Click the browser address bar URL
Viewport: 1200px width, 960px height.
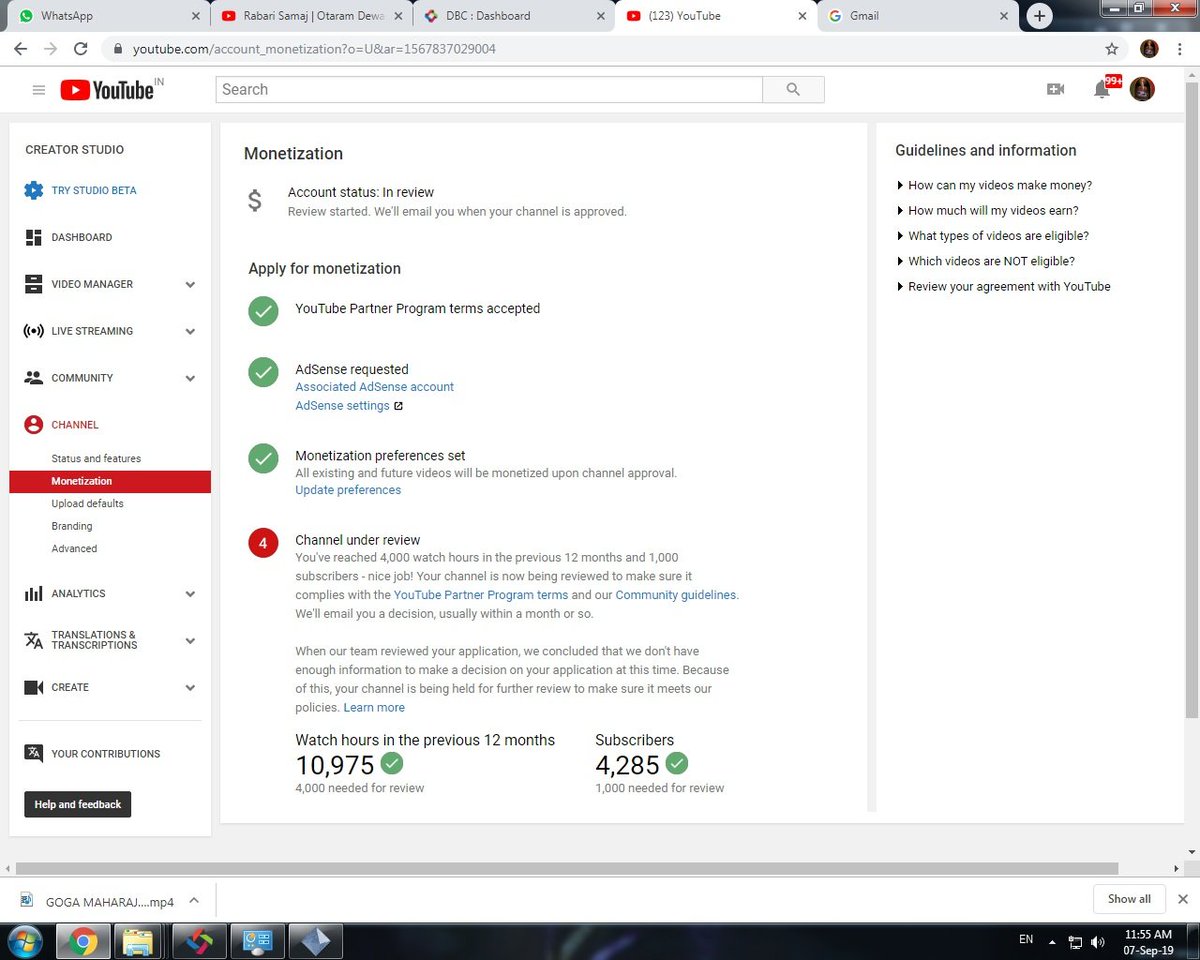click(x=314, y=48)
